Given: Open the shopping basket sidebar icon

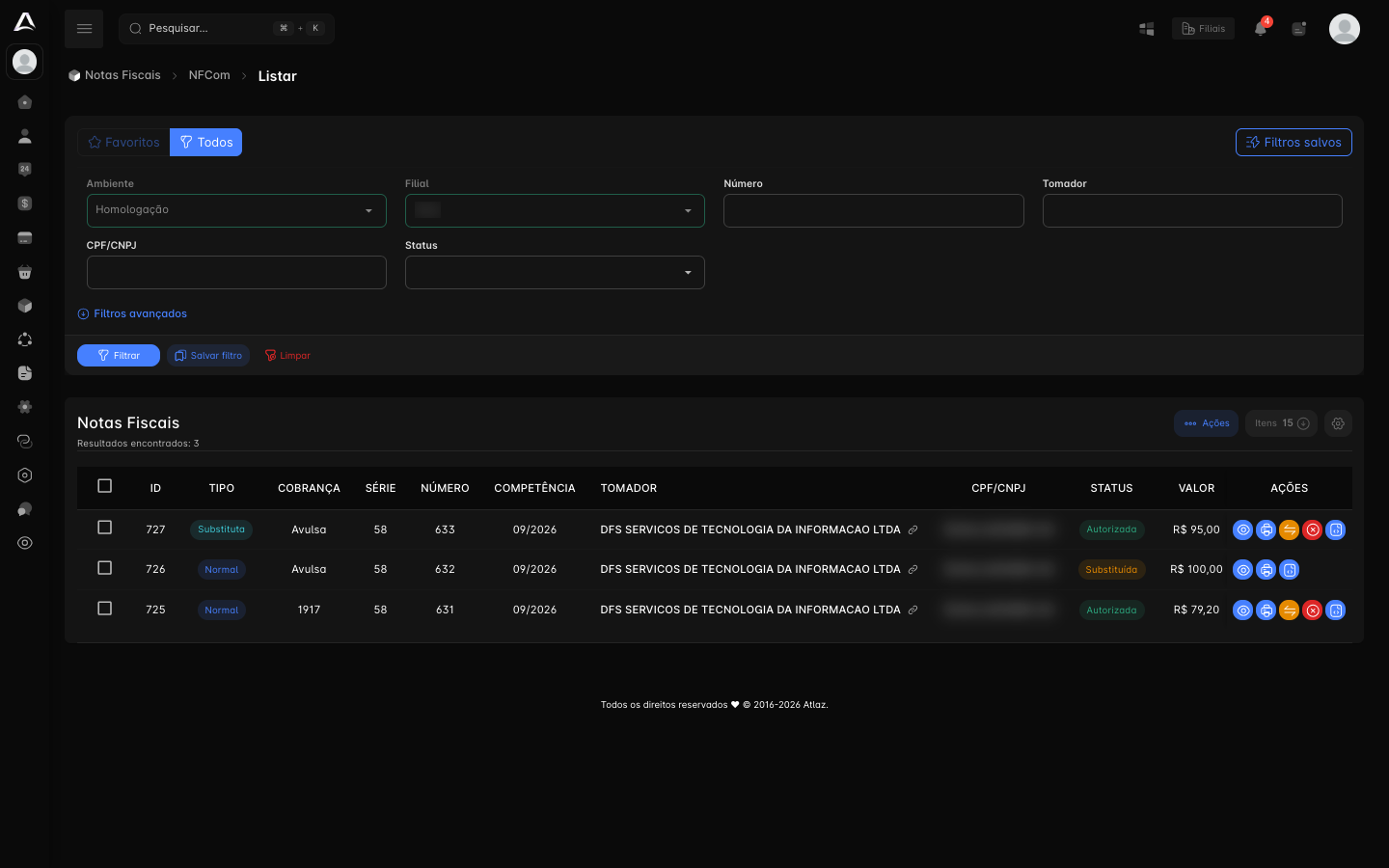Looking at the screenshot, I should coord(25,272).
